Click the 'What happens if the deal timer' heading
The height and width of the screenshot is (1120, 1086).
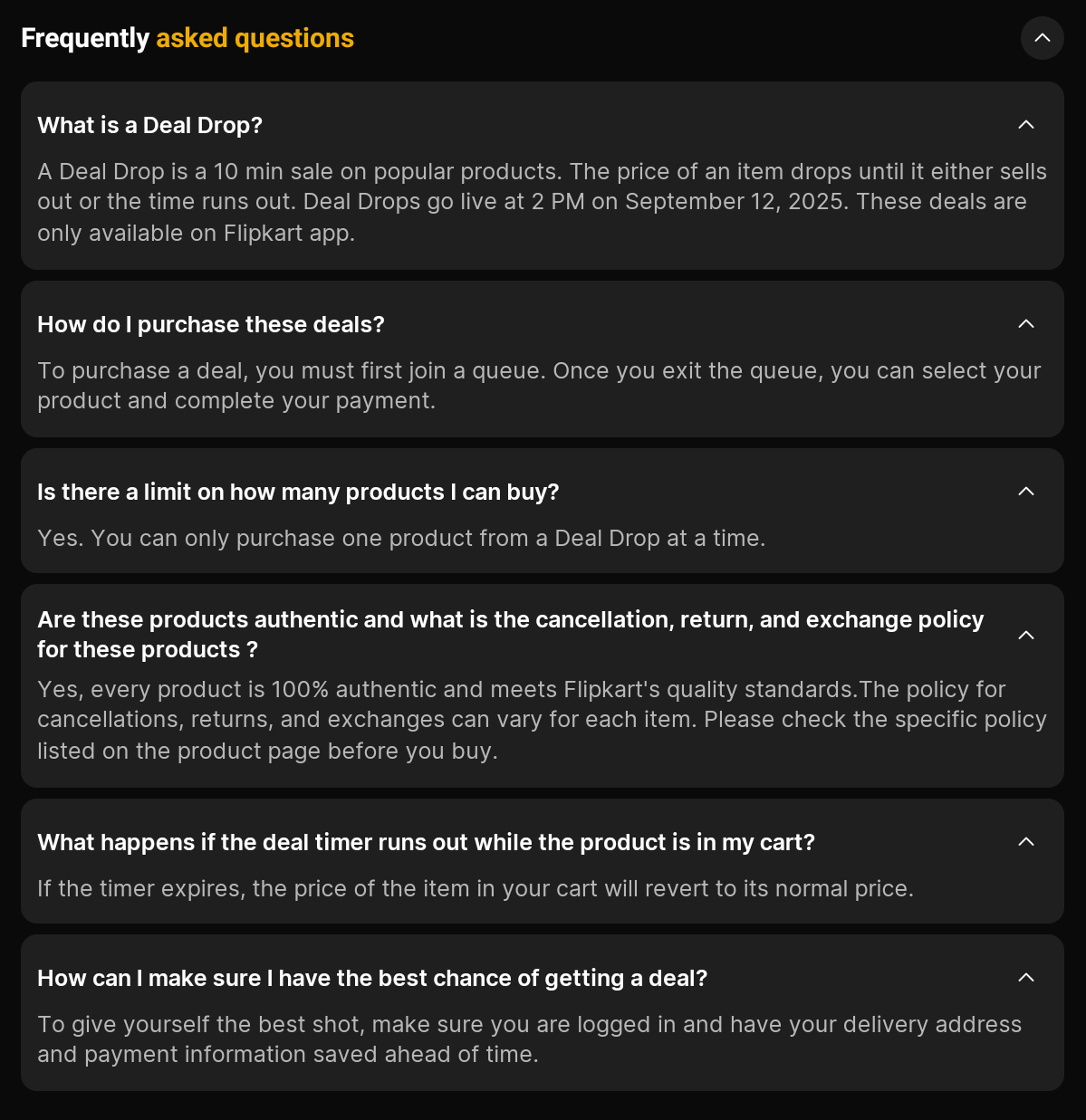click(x=426, y=842)
